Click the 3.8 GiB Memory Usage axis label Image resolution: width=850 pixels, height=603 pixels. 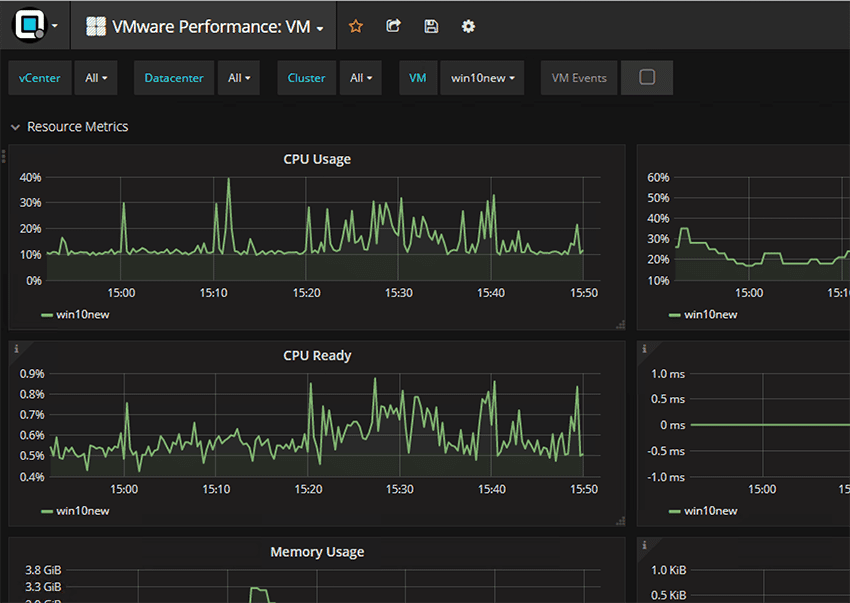click(x=43, y=570)
